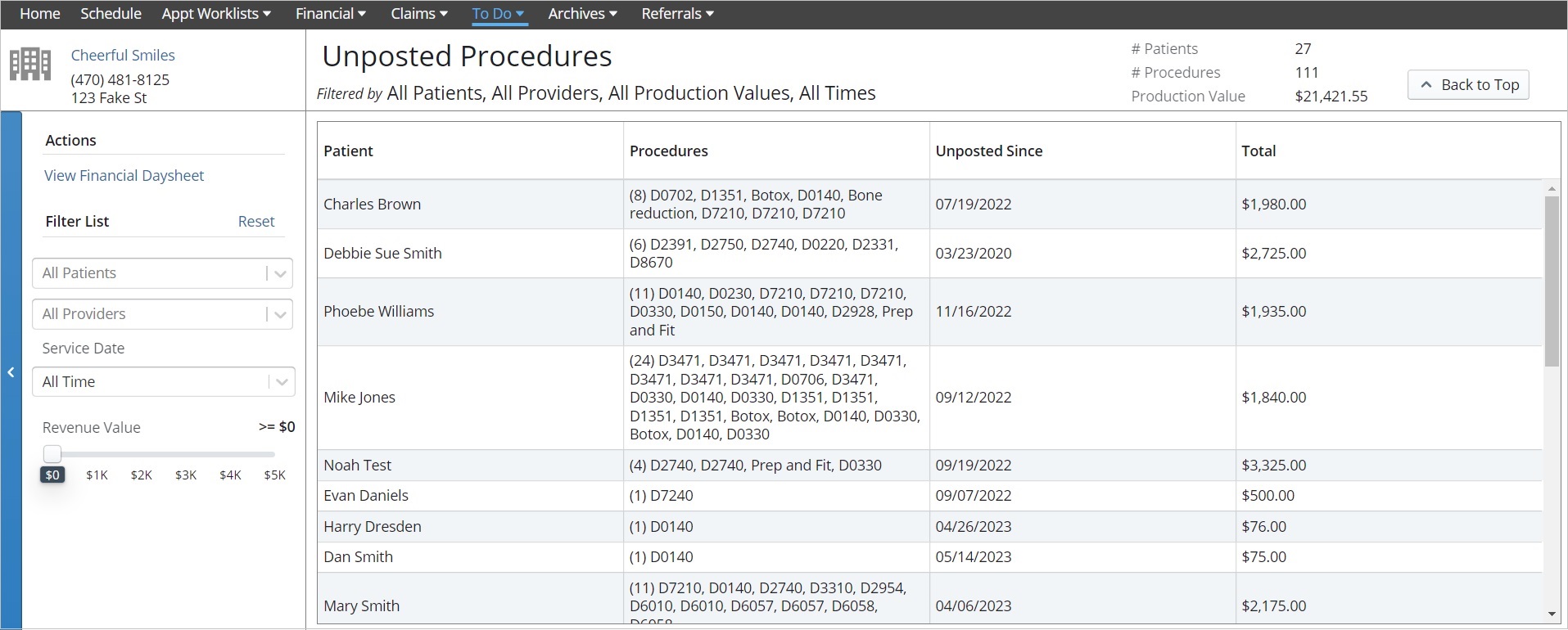Click the Cheerful Smiles practice name

click(x=123, y=56)
